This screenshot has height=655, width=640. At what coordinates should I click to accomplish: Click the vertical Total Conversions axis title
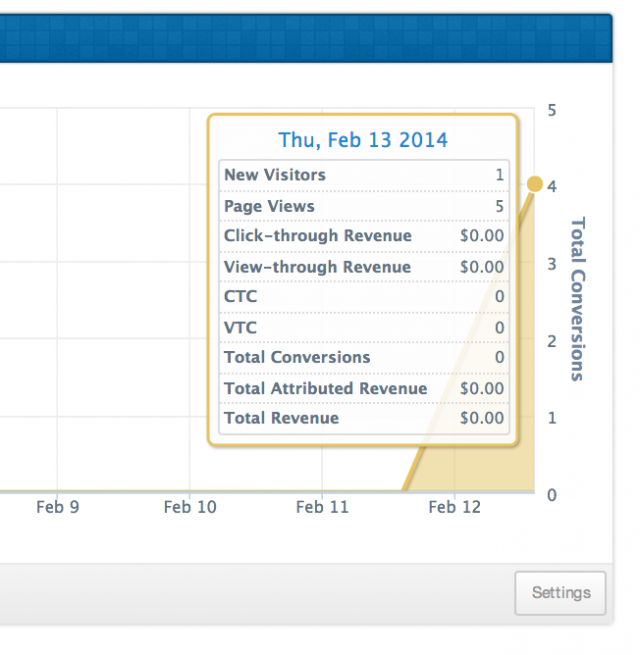pos(577,299)
